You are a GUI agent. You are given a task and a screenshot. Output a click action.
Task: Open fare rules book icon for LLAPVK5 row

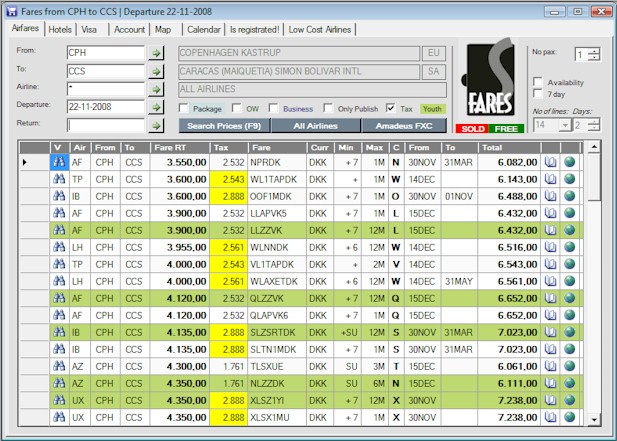[550, 213]
